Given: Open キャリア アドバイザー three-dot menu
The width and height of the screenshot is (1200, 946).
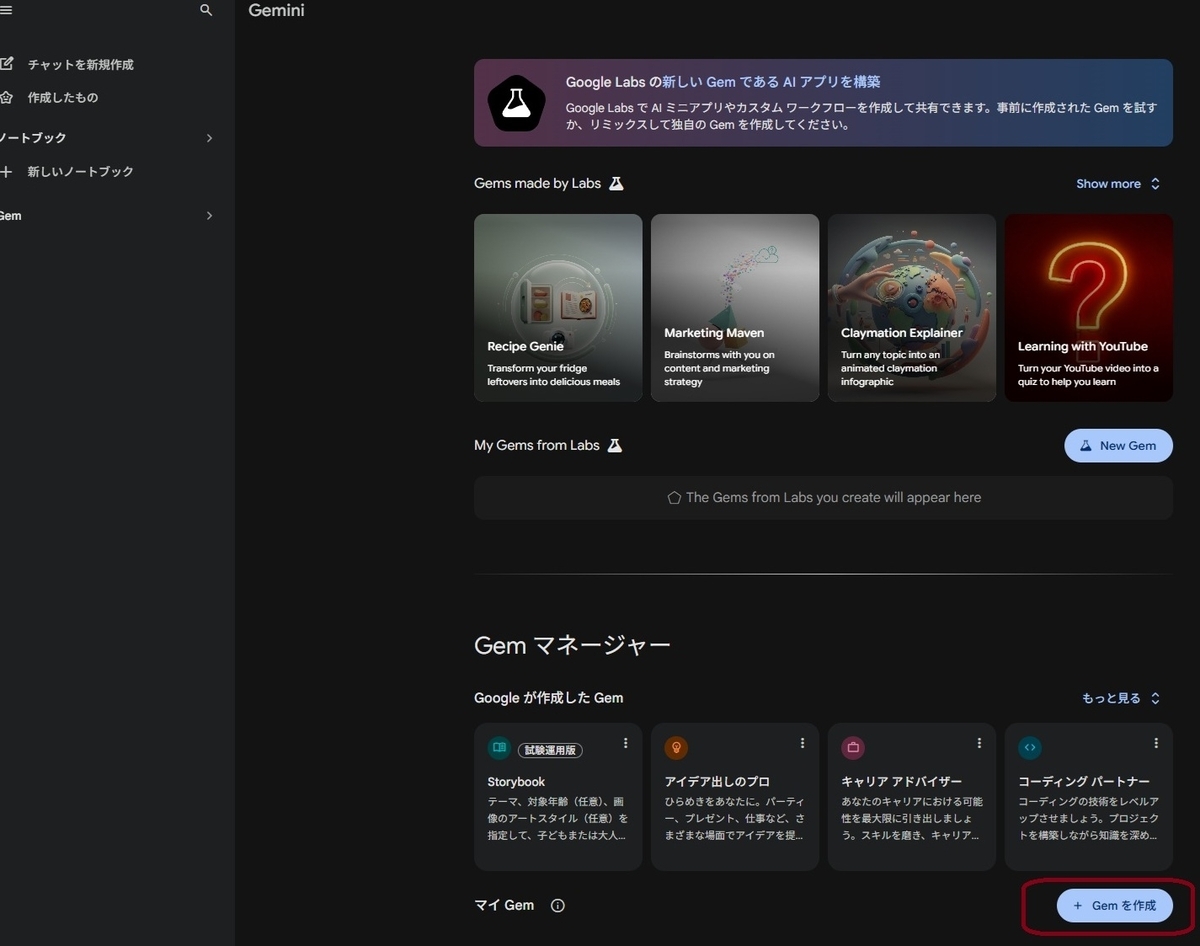Looking at the screenshot, I should click(x=979, y=743).
